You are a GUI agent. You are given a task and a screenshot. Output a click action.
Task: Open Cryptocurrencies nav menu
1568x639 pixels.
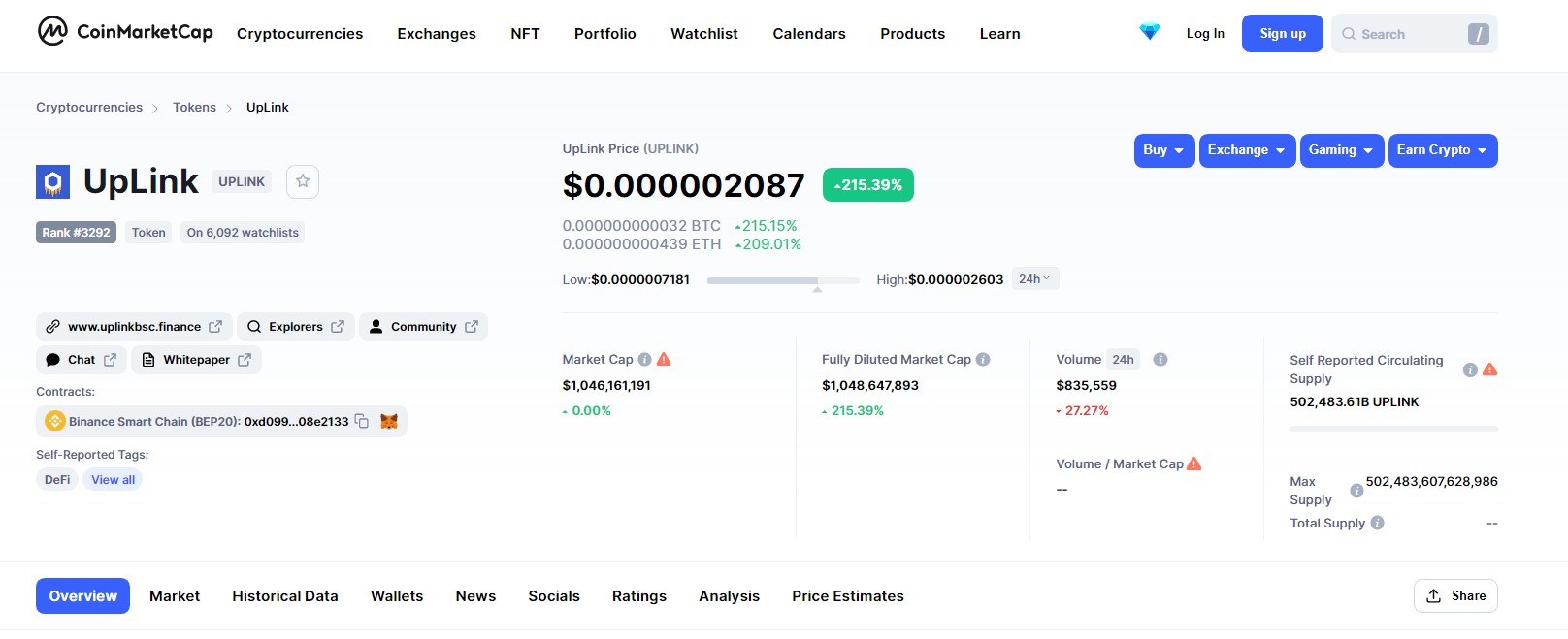pyautogui.click(x=300, y=34)
